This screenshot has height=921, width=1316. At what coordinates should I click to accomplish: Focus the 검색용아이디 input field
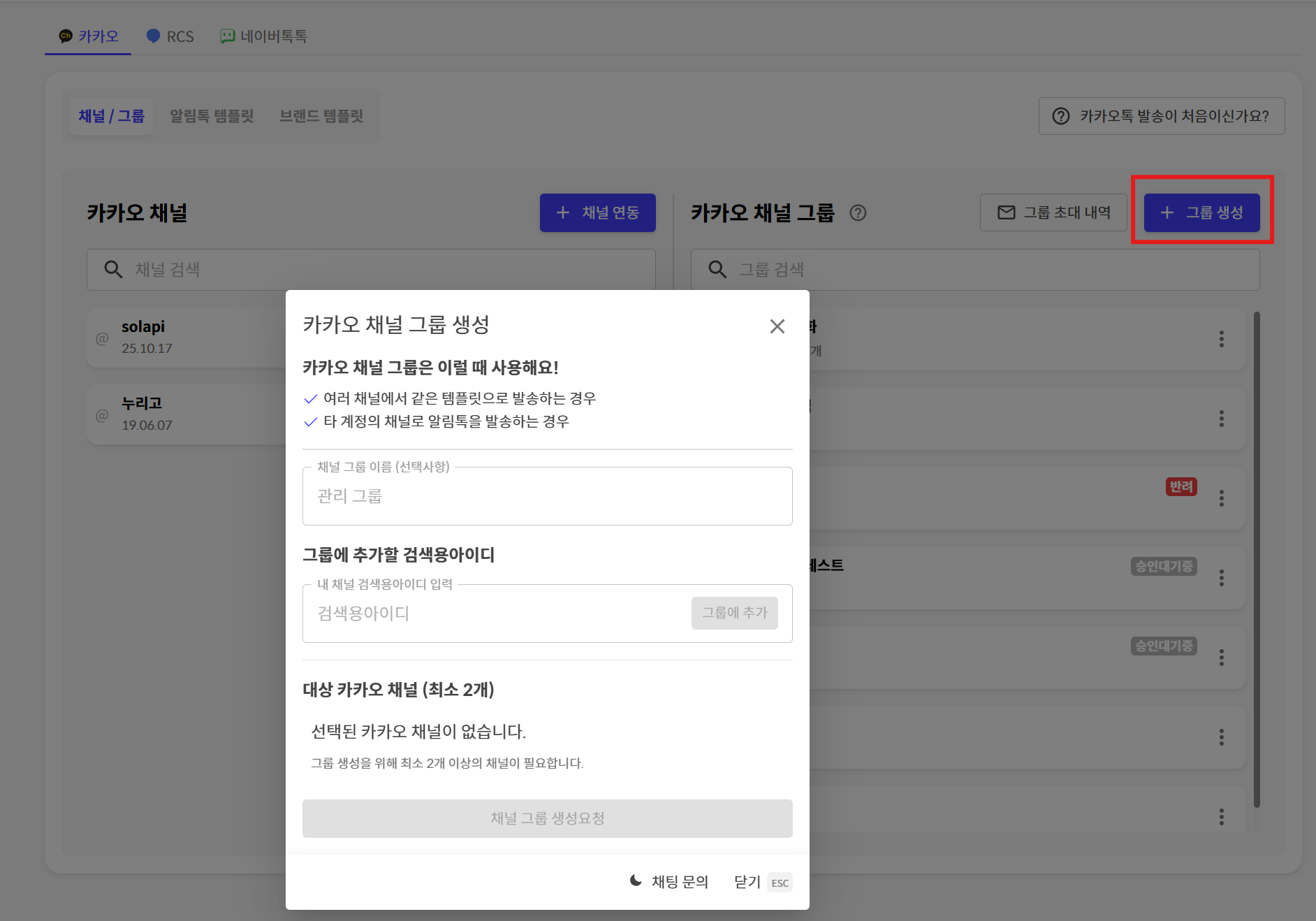(496, 614)
